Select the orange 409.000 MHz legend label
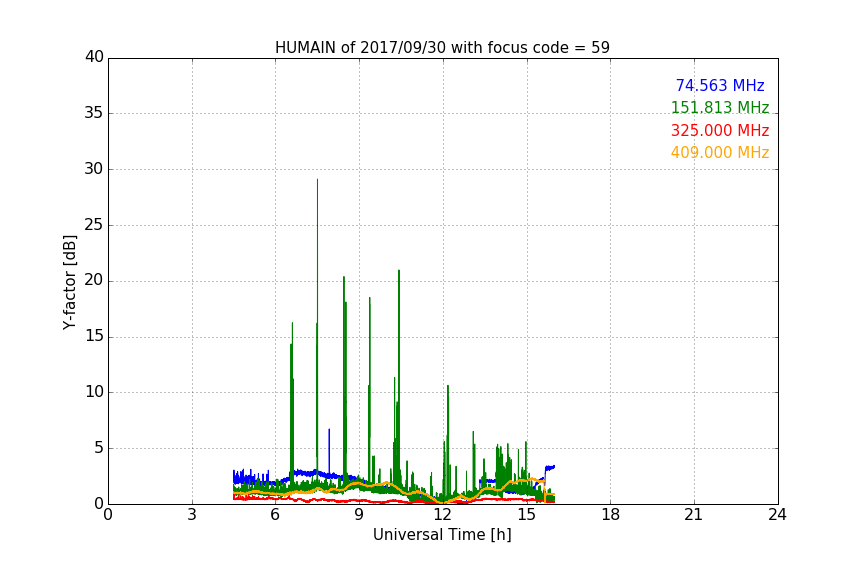 pos(720,153)
